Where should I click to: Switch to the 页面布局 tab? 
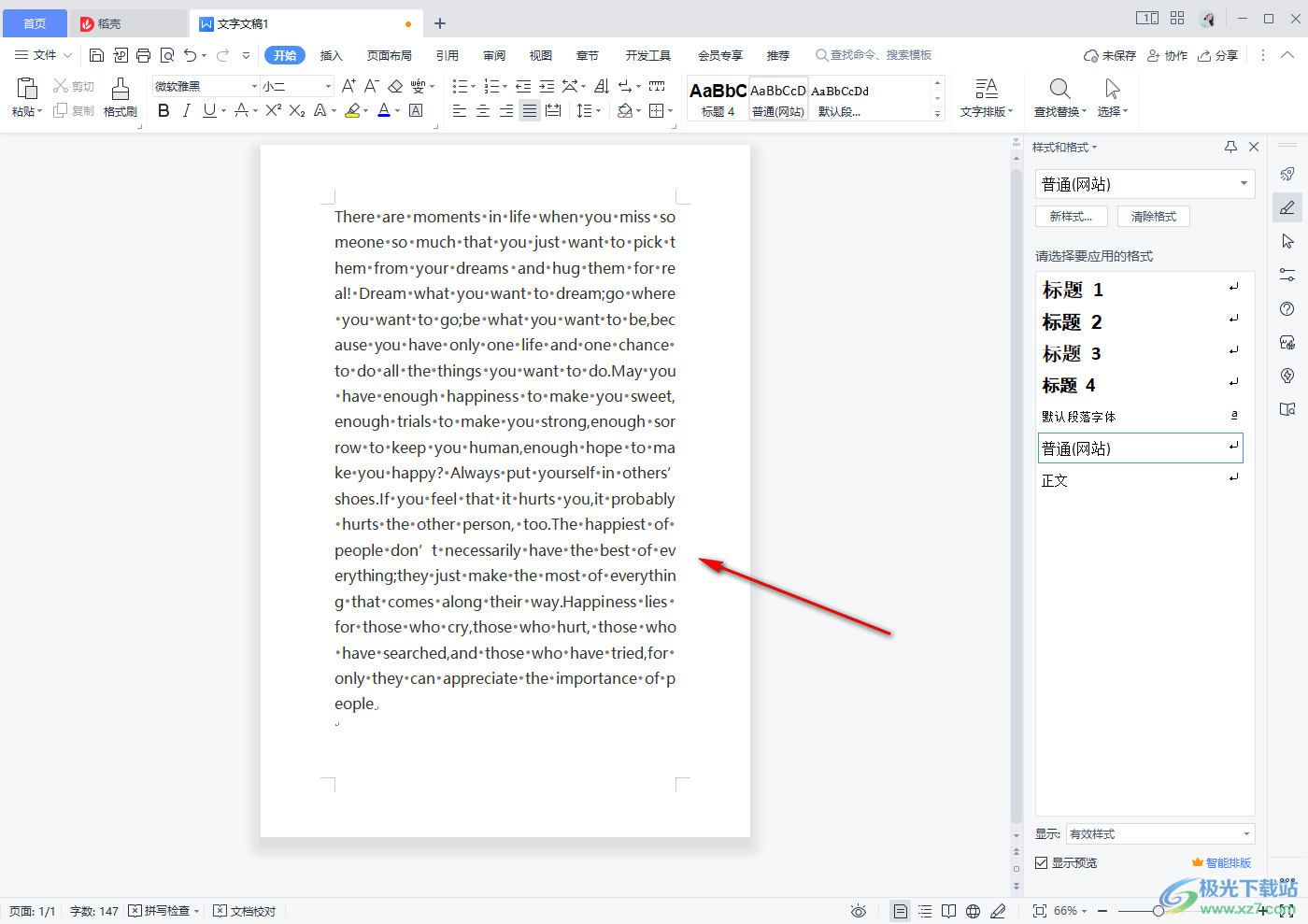point(390,55)
